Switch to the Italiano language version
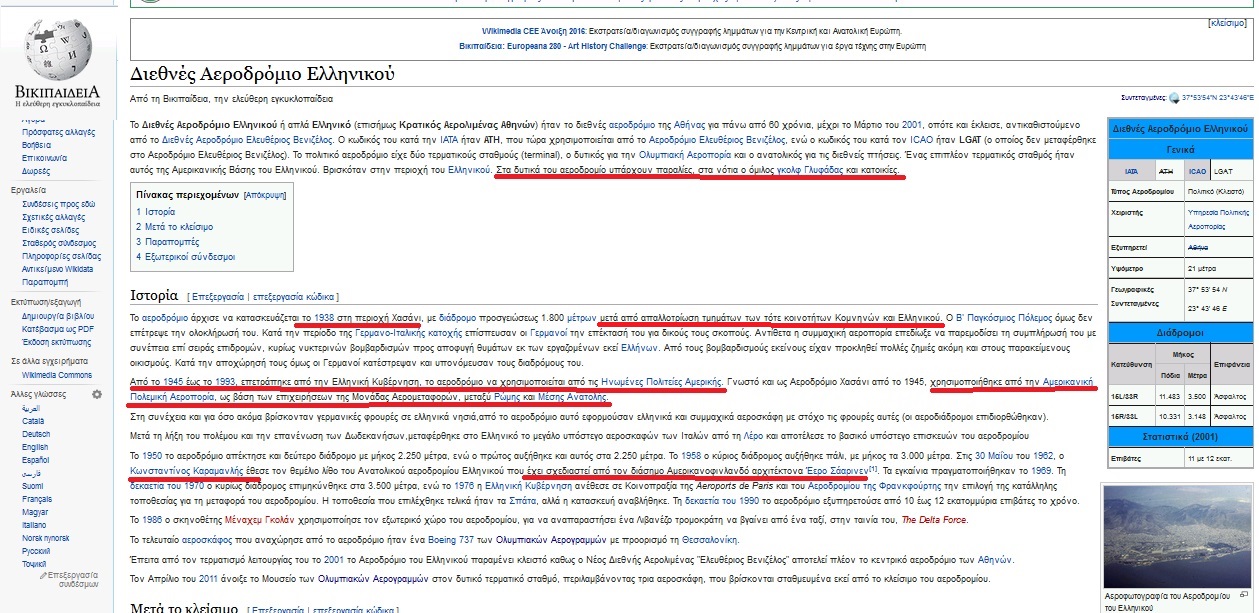 (34, 524)
